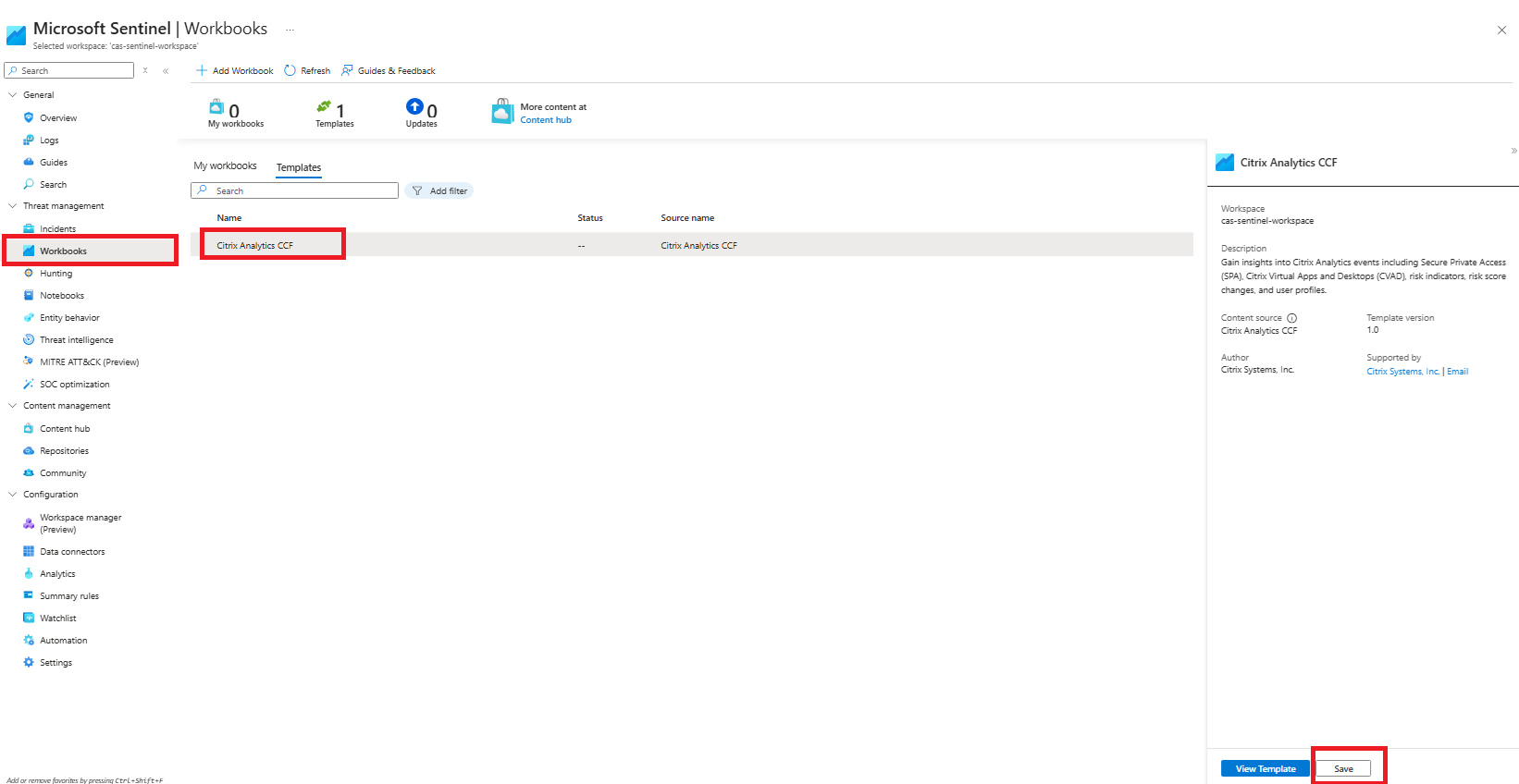
Task: Open the Overview icon in sidebar
Action: pos(29,117)
